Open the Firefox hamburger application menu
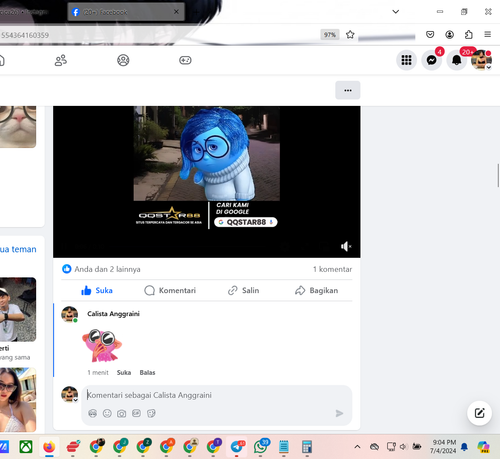 [488, 34]
